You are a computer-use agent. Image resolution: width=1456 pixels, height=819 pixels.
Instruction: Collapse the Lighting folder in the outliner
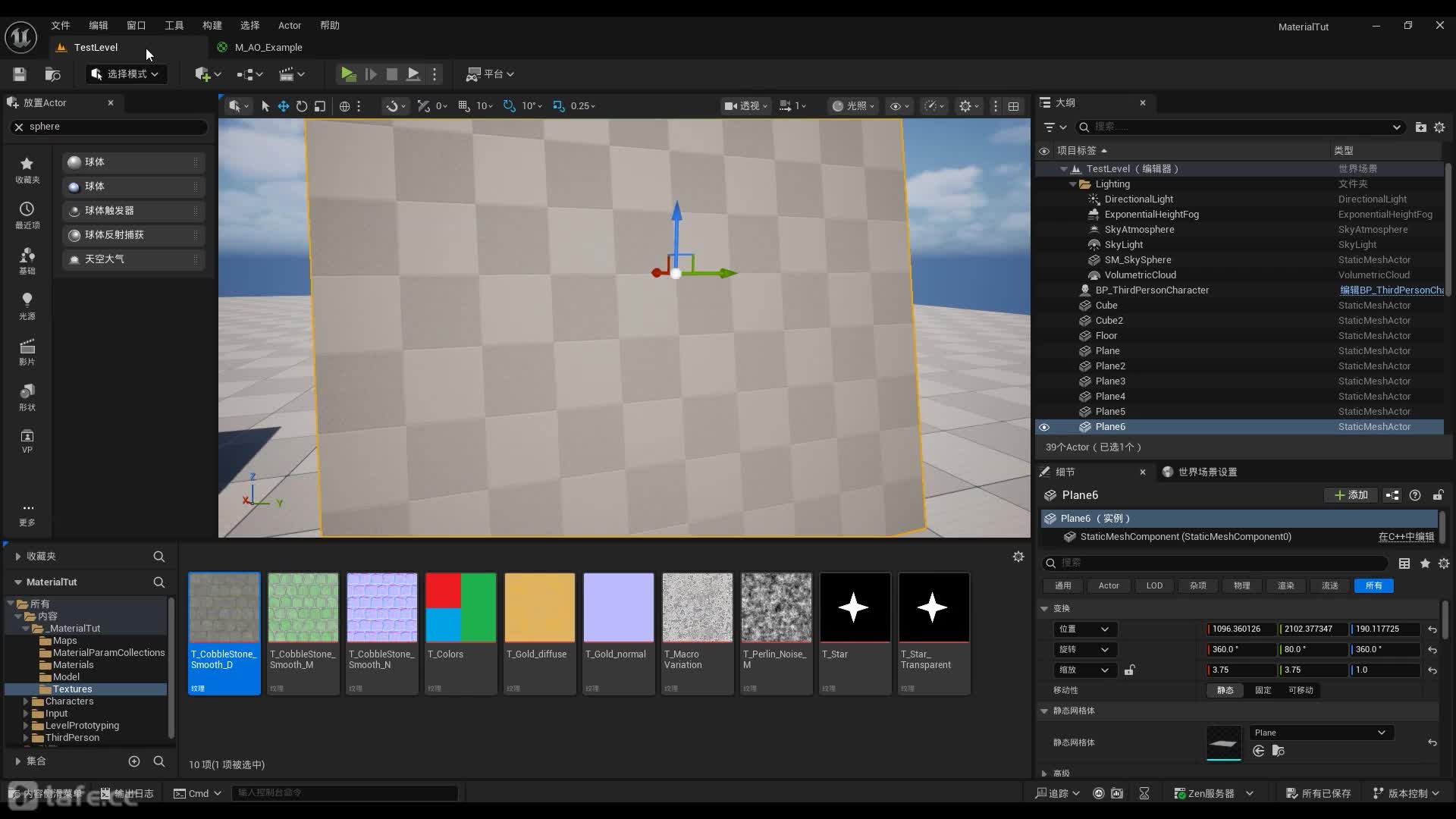coord(1072,184)
